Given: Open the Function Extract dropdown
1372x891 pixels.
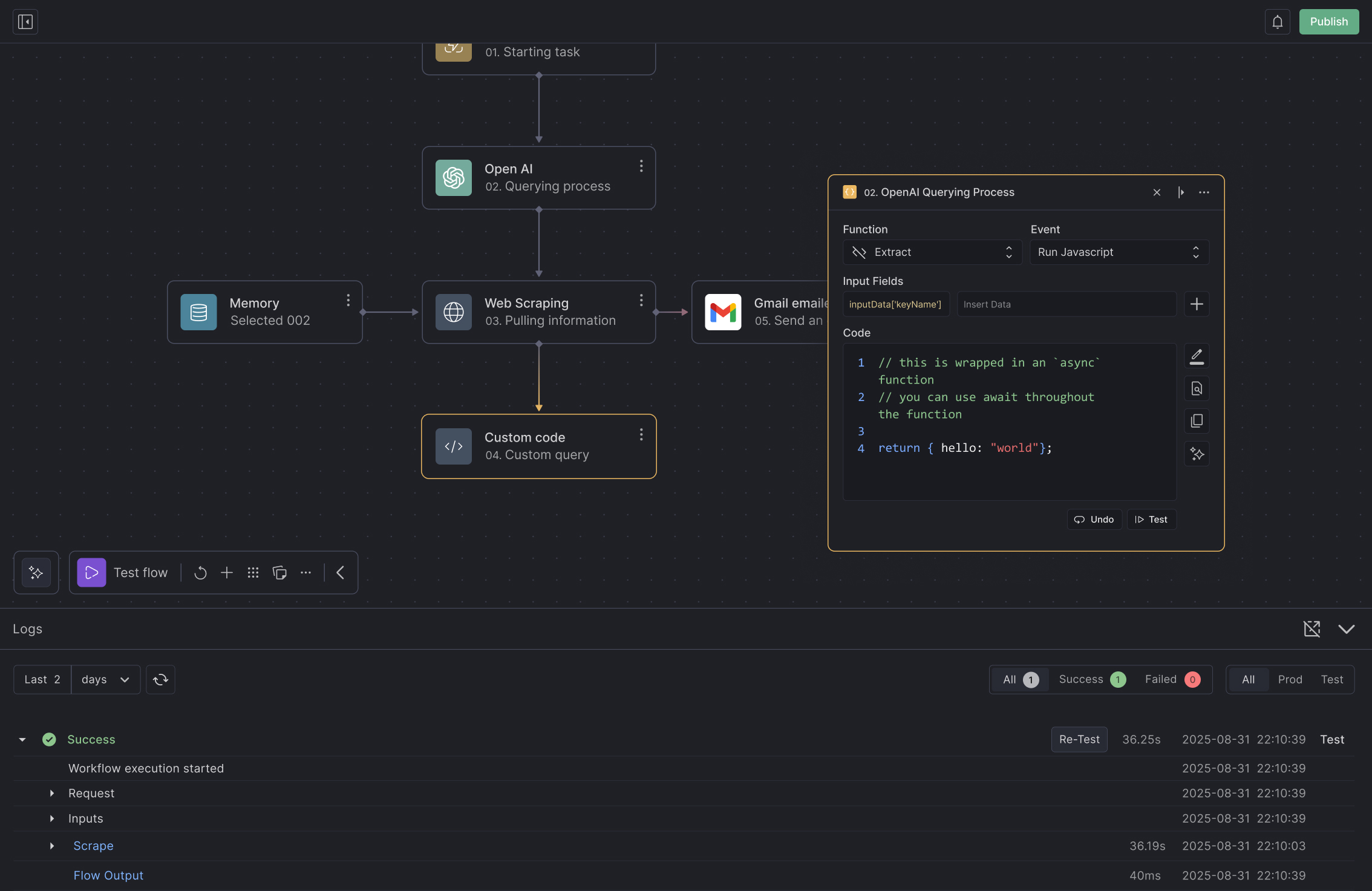Looking at the screenshot, I should click(932, 252).
